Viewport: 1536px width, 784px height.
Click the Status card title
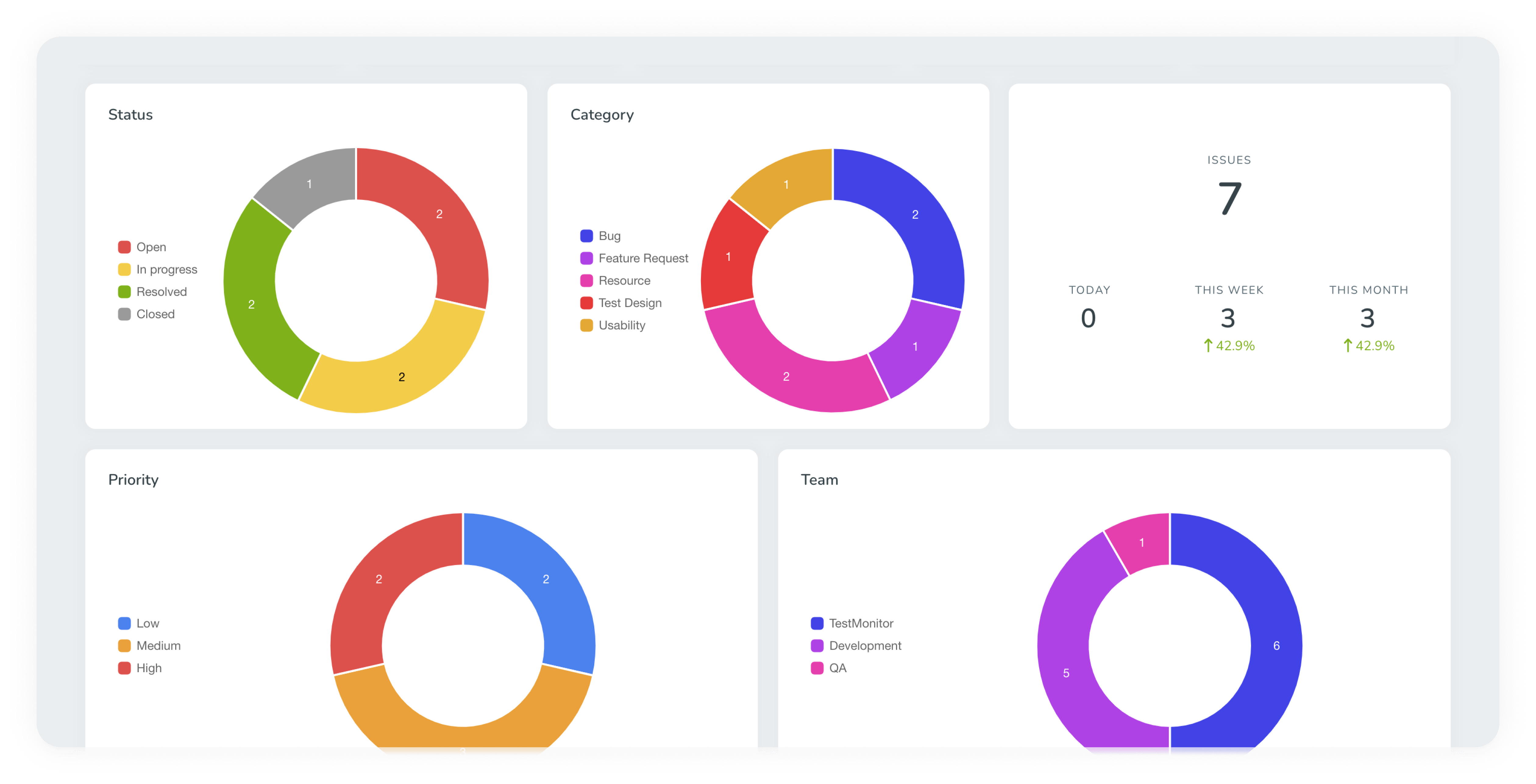pyautogui.click(x=130, y=115)
